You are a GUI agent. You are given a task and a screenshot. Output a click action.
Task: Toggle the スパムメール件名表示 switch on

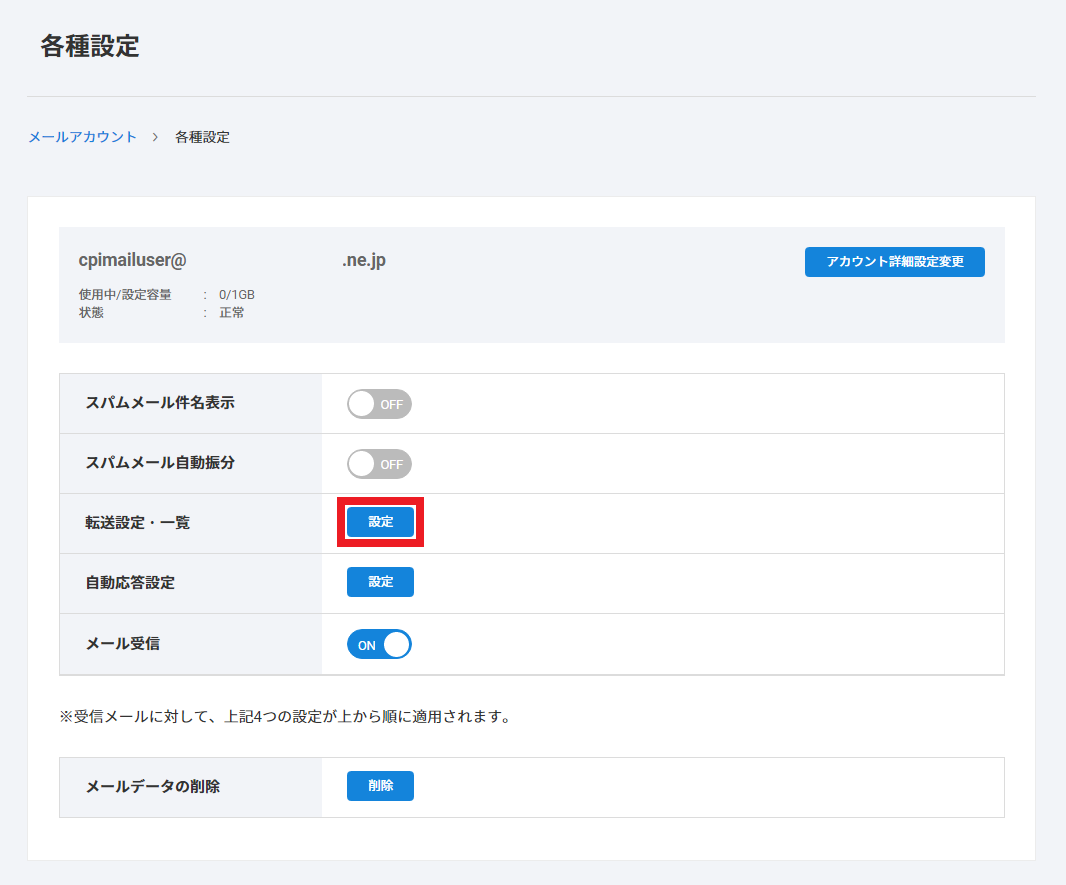(379, 404)
